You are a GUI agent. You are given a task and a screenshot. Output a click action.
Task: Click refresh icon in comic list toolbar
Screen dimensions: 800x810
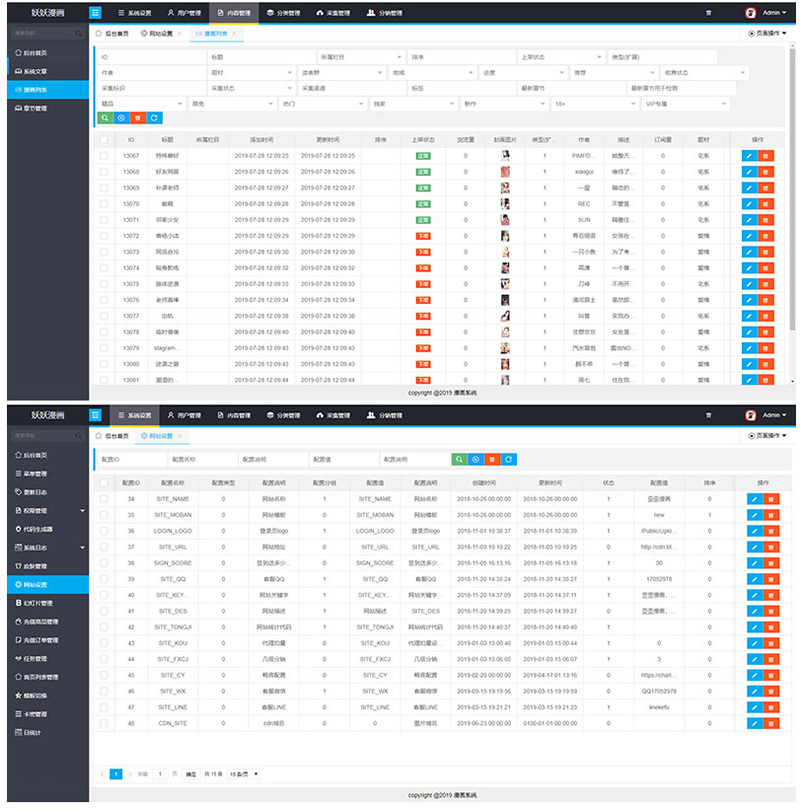click(154, 118)
